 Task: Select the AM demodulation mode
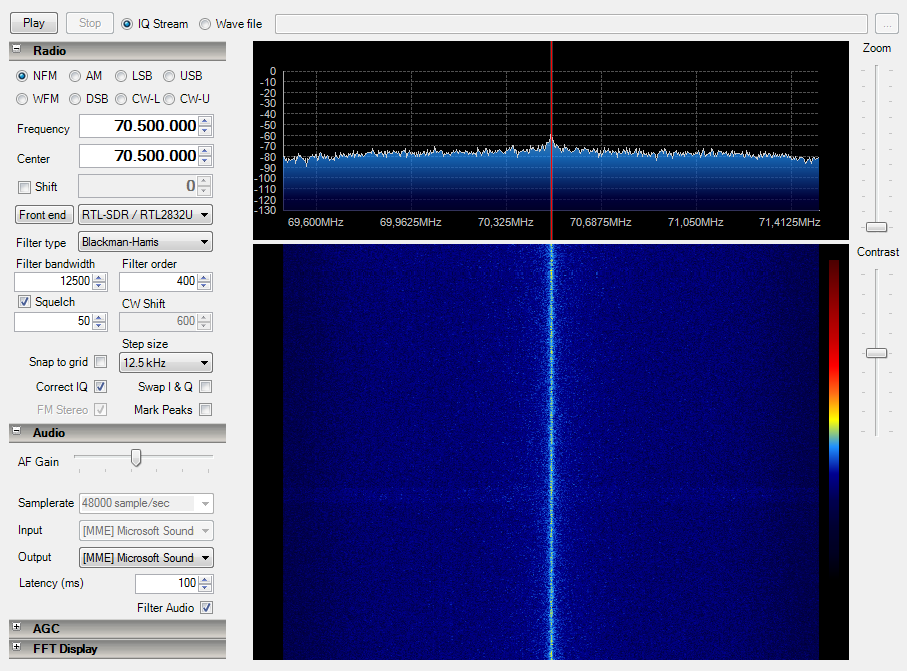75,76
